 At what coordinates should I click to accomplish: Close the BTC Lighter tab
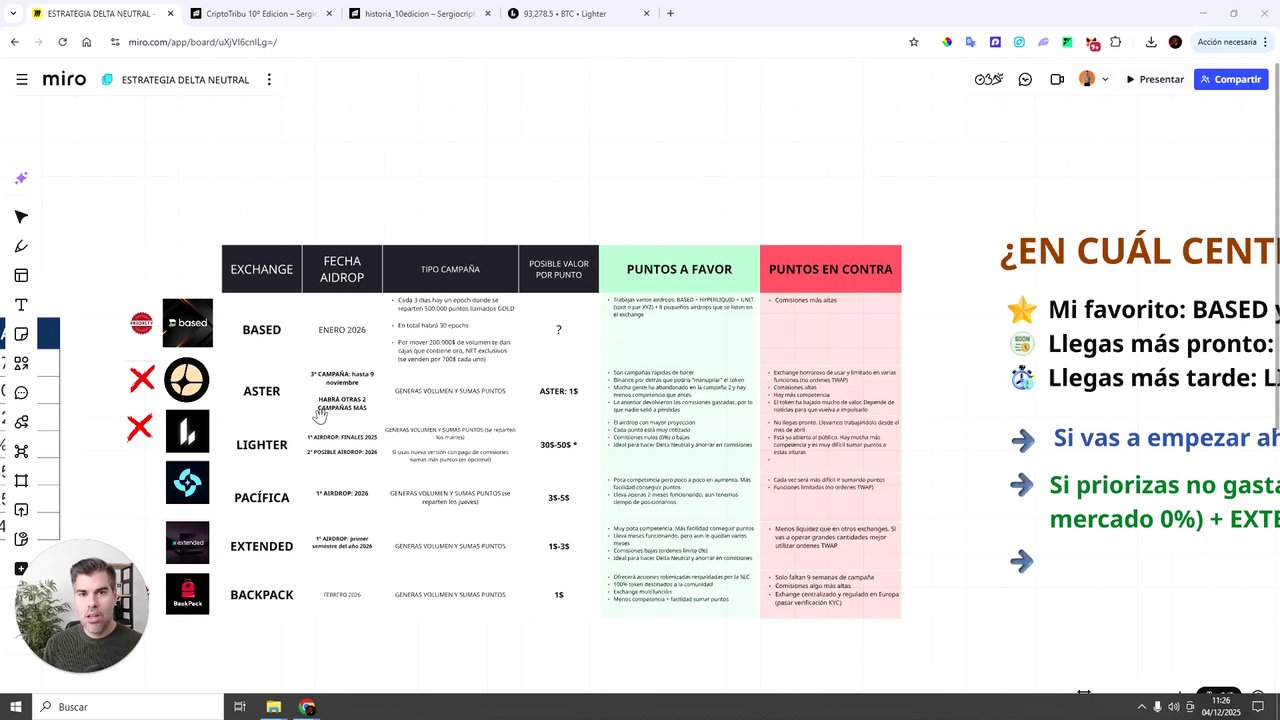pyautogui.click(x=646, y=14)
